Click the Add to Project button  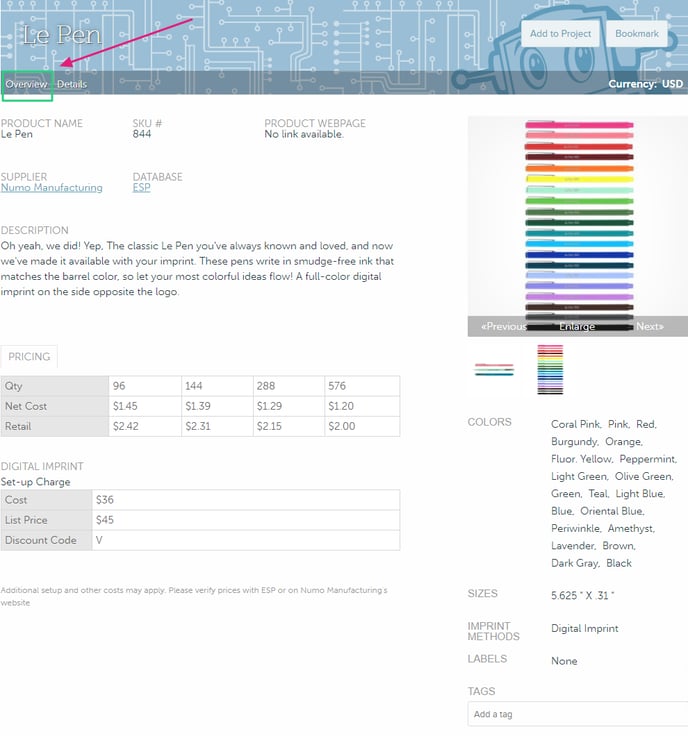[560, 34]
